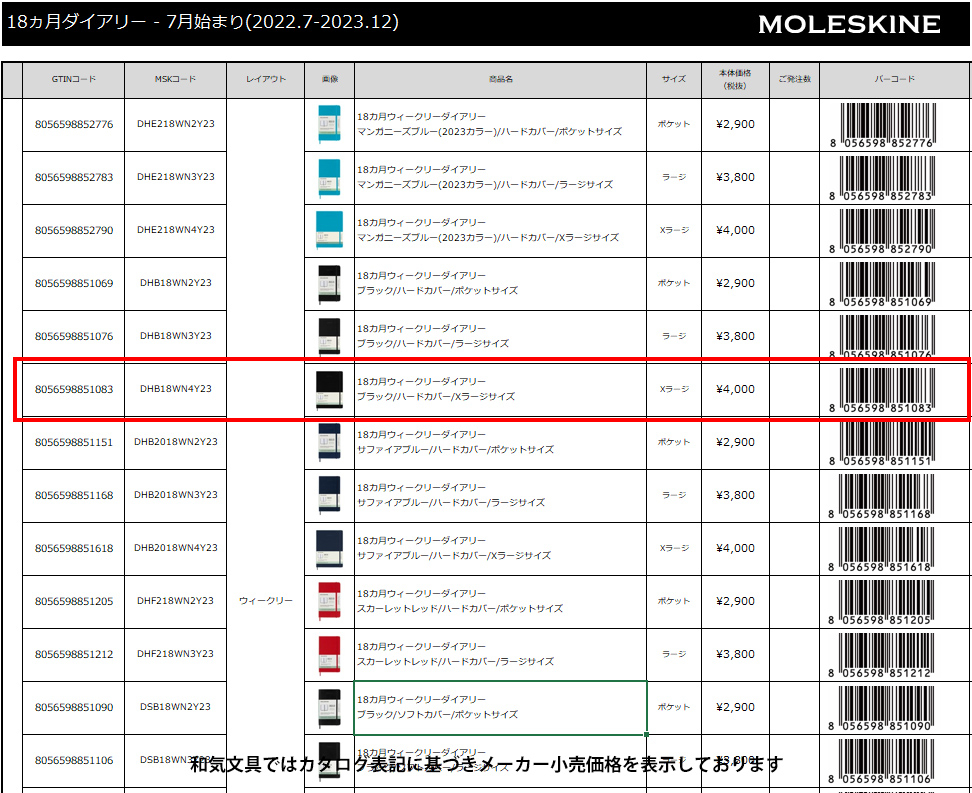Click the order quantity cell for DHF218WN2Y23
This screenshot has height=793, width=972.
coord(795,601)
